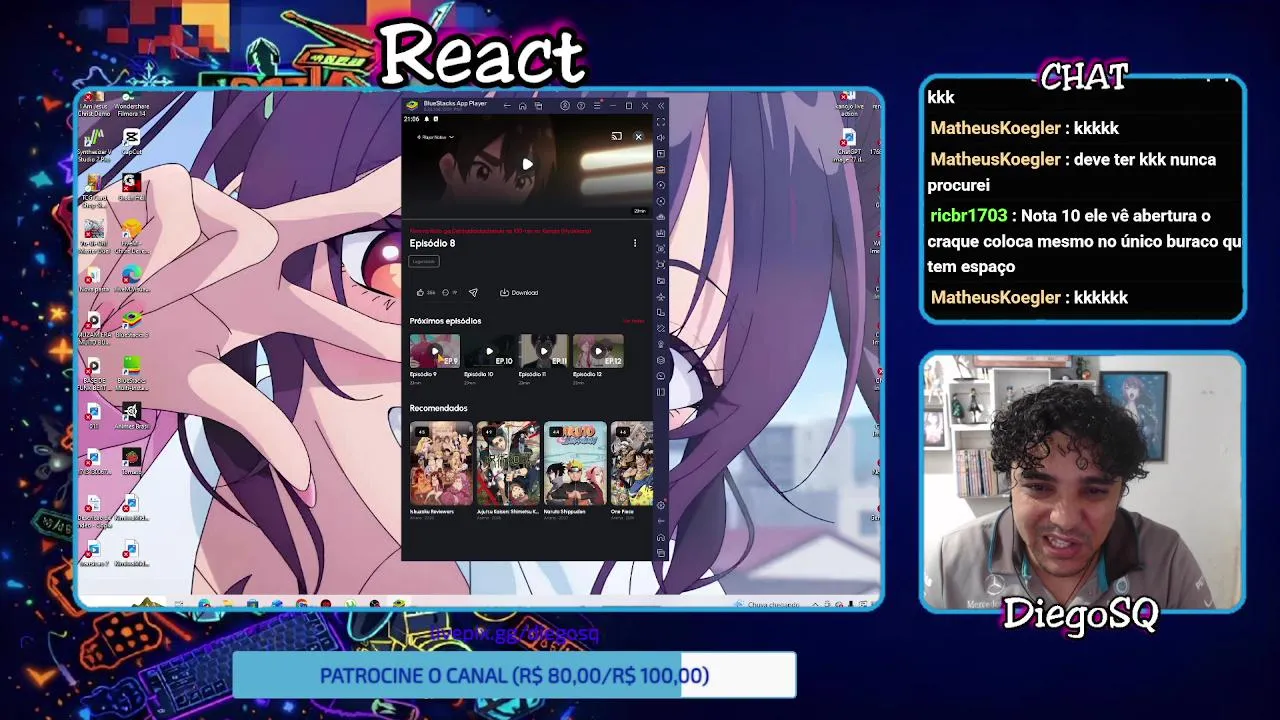Image resolution: width=1280 pixels, height=720 pixels.
Task: Open the BlueStacks account icon
Action: click(x=565, y=106)
